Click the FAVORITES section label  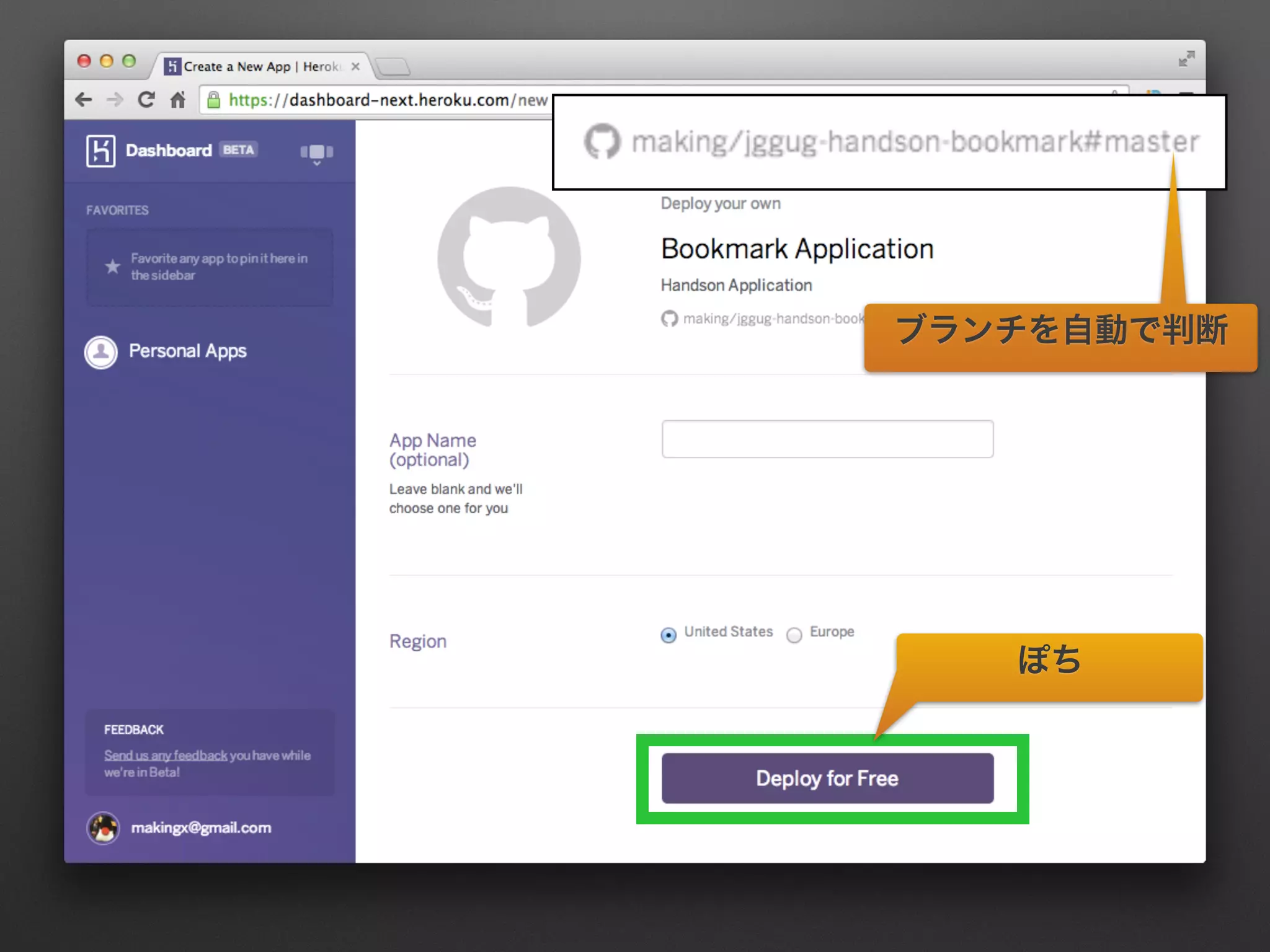click(x=117, y=211)
